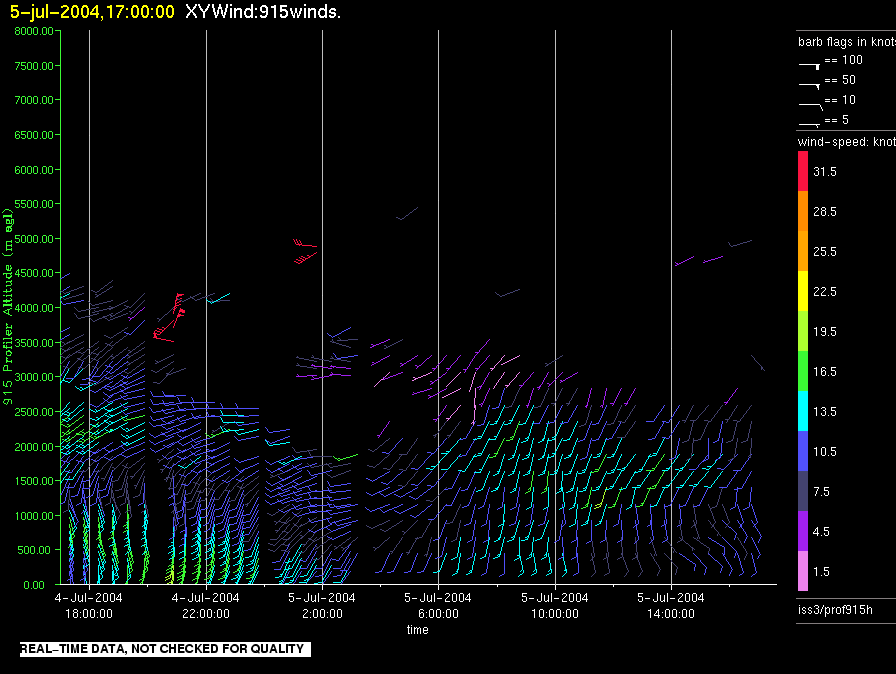
Task: Click the 1500.00 altitude axis value
Action: tap(34, 481)
